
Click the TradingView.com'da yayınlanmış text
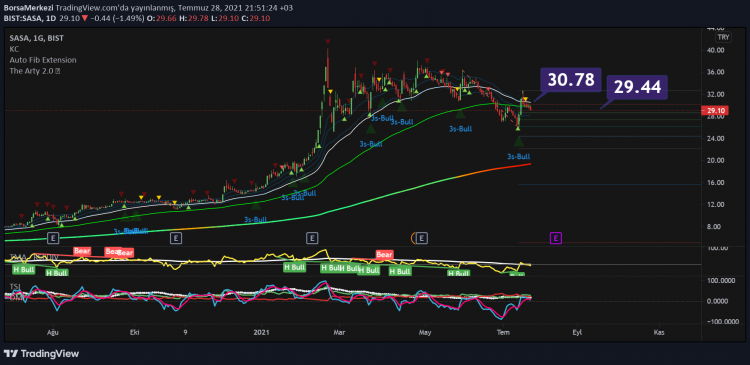click(x=115, y=8)
